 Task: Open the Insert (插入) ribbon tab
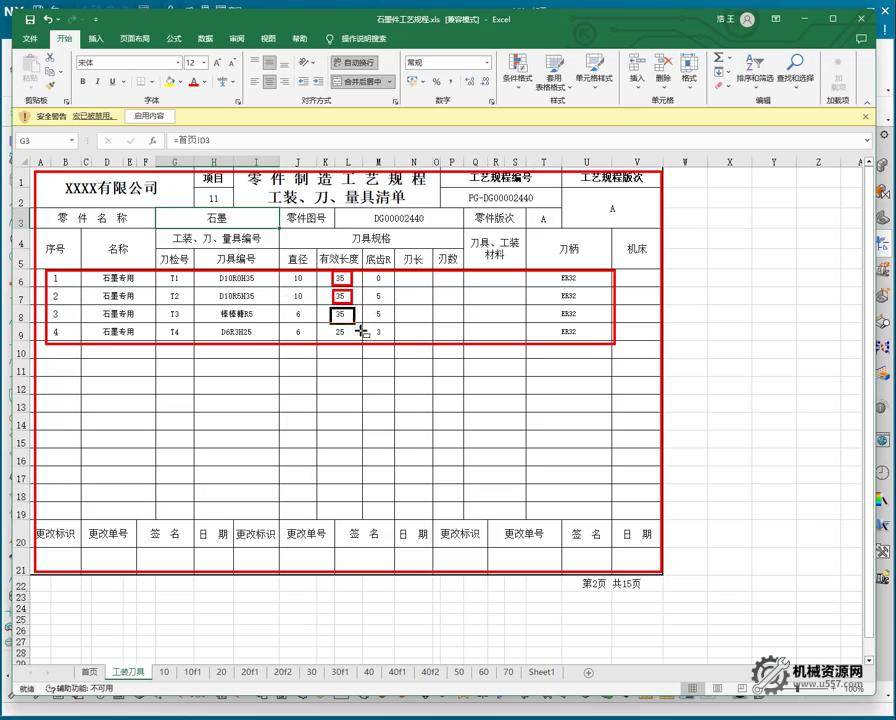coord(96,39)
